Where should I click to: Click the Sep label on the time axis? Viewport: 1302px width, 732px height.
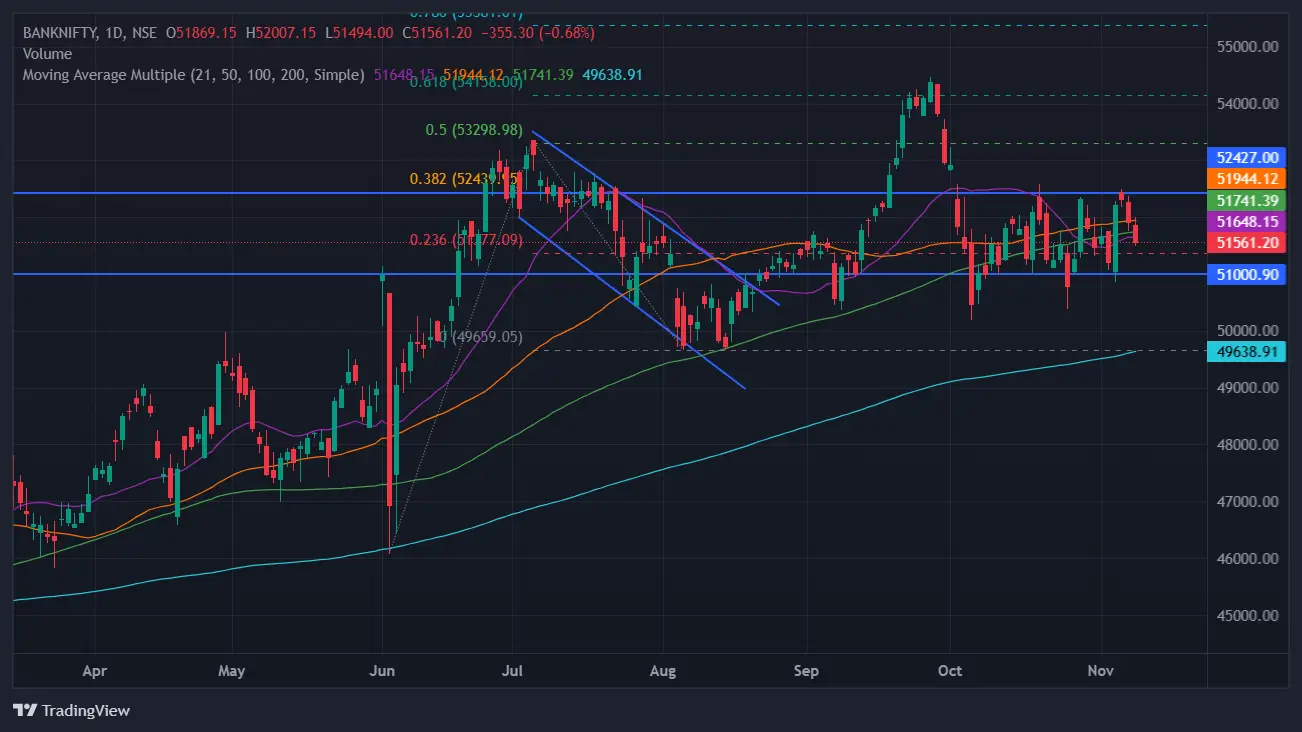pos(806,671)
